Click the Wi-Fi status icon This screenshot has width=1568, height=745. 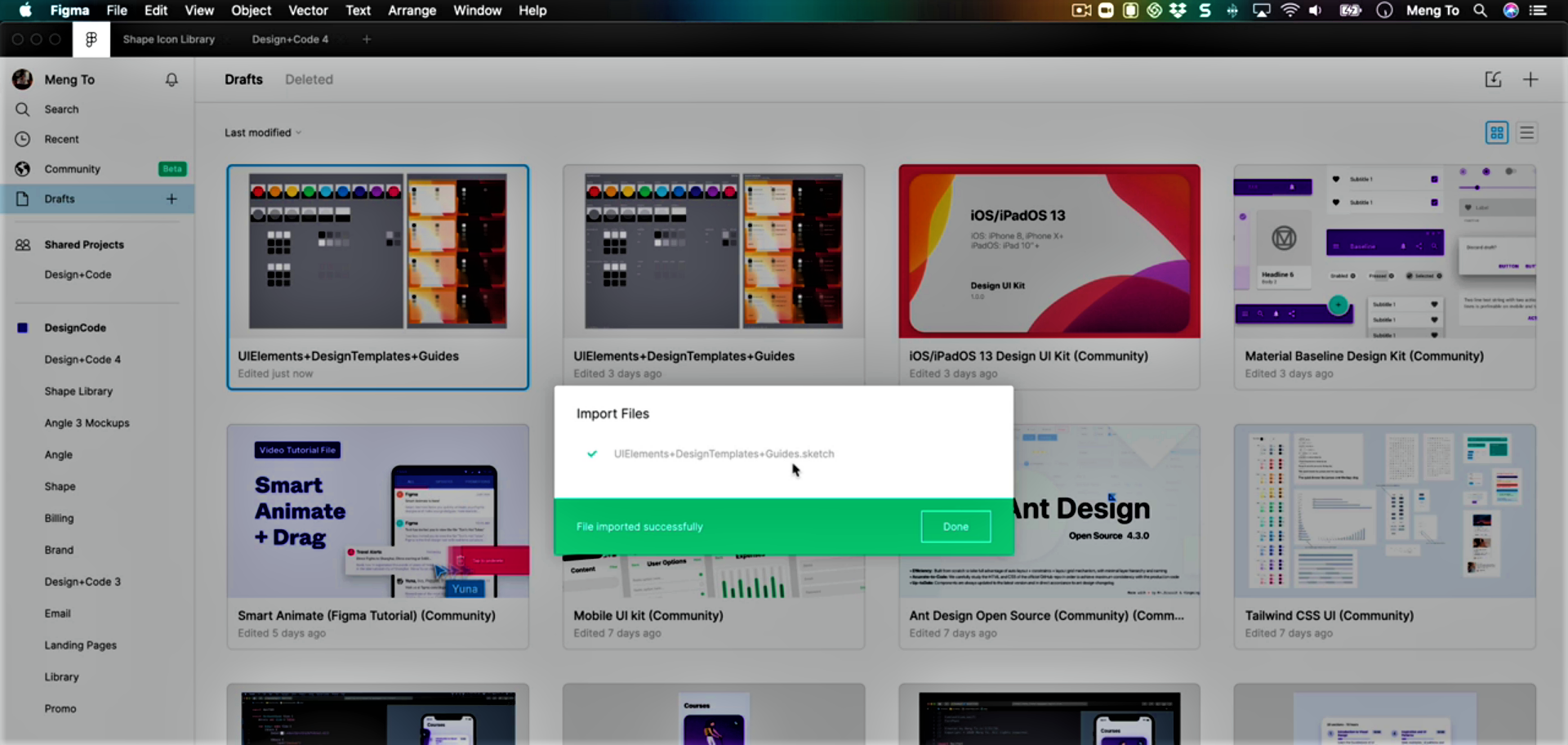tap(1290, 11)
